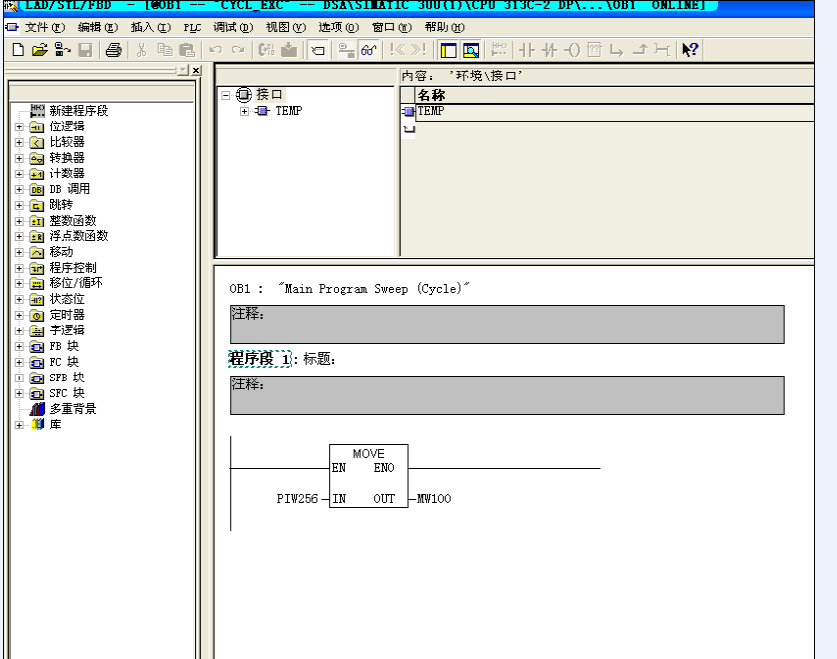Viewport: 837px width, 659px height.
Task: Toggle the Details view icon
Action: tap(471, 50)
